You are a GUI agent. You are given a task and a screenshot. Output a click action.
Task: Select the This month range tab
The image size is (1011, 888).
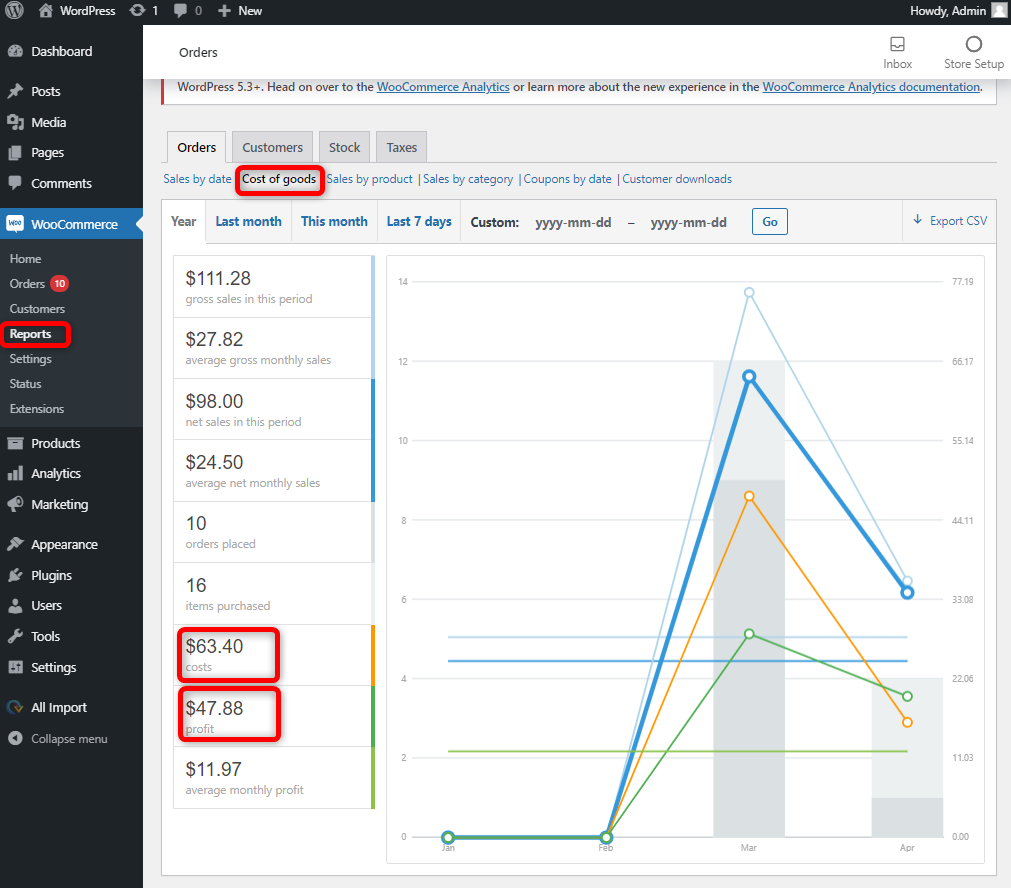334,221
